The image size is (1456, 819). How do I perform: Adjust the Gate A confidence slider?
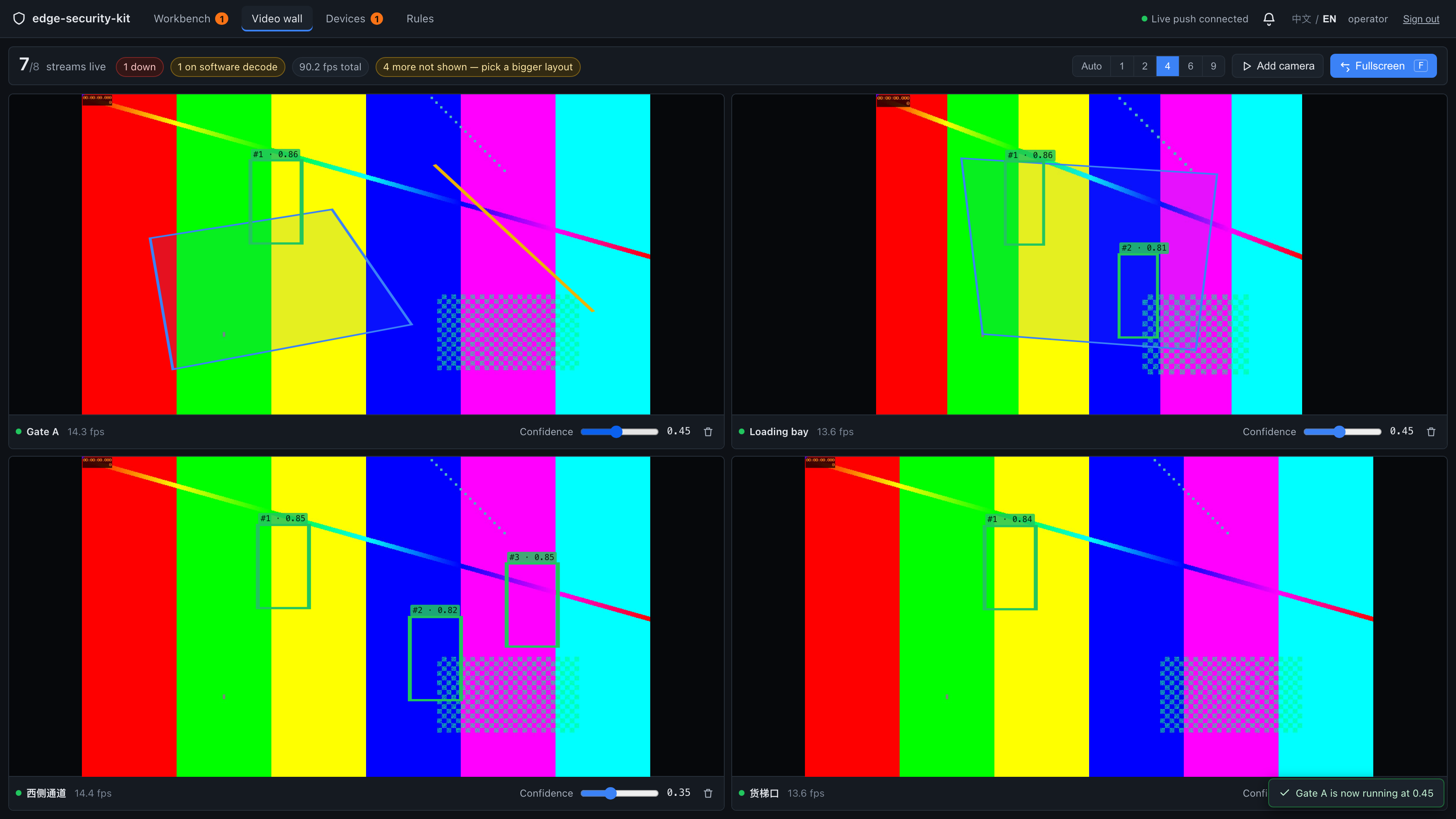point(620,432)
